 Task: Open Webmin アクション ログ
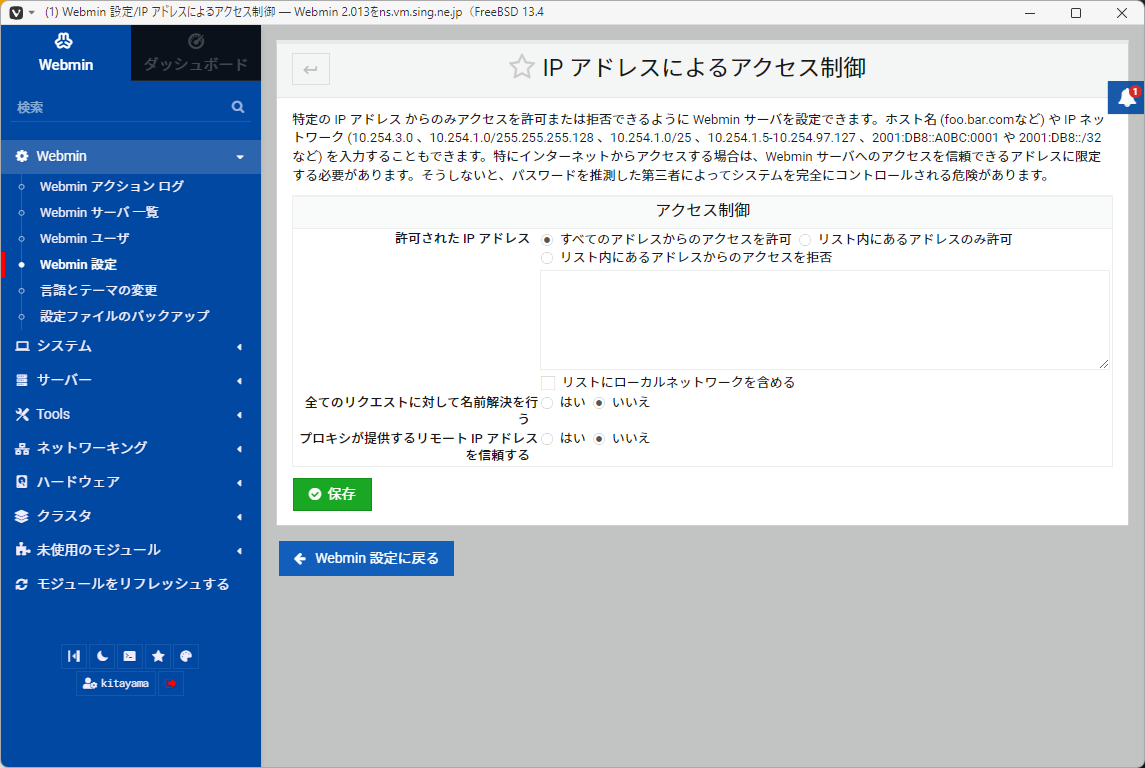click(112, 186)
